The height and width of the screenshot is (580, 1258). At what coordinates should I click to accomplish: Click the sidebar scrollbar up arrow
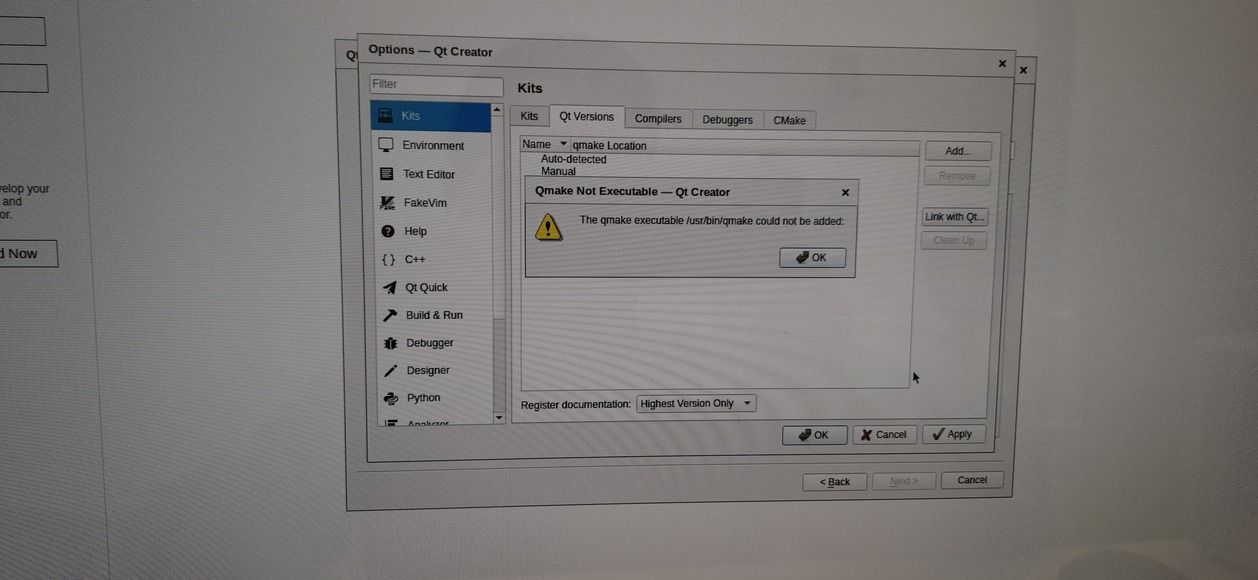(499, 109)
